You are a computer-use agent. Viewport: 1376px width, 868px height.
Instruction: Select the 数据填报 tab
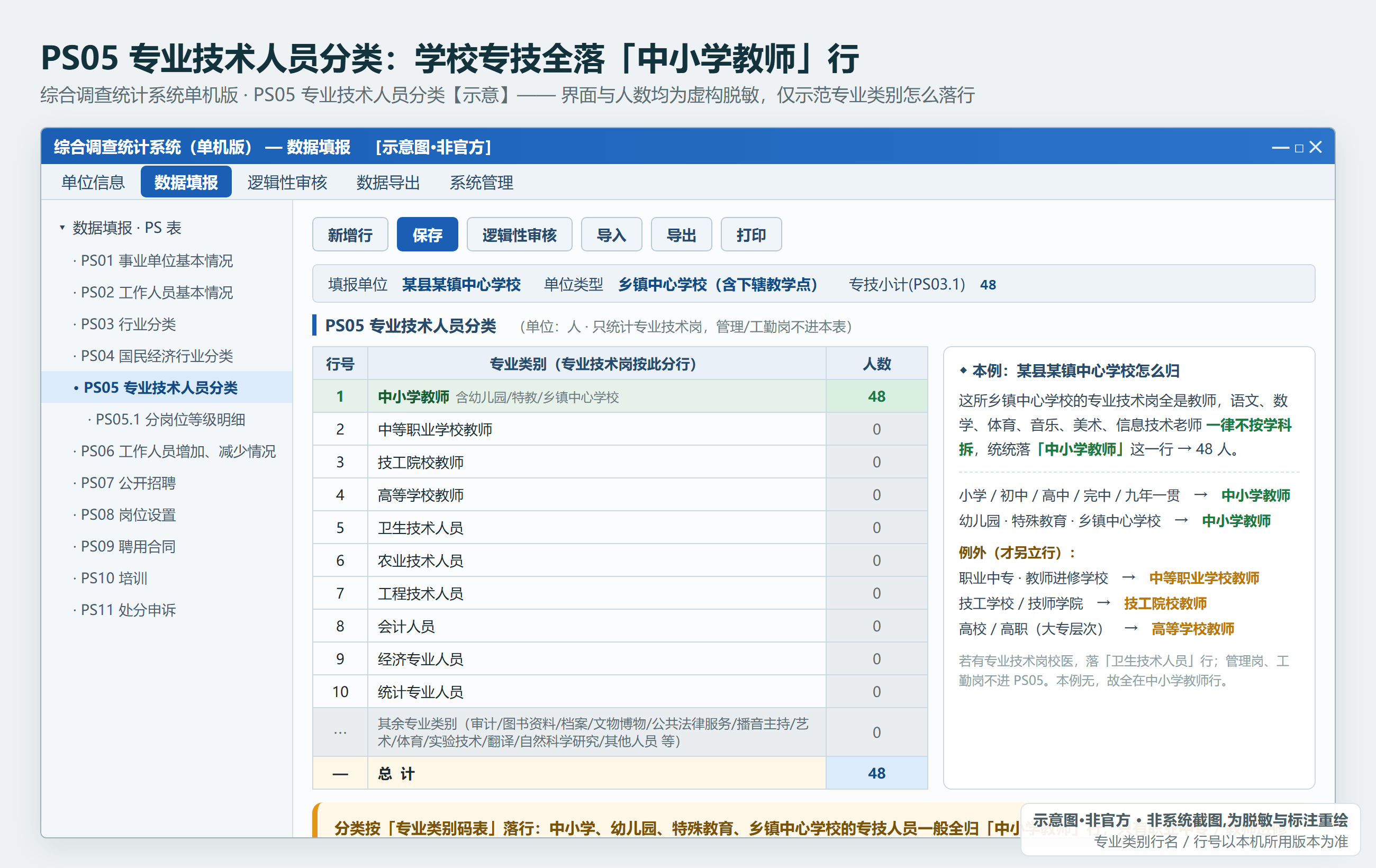point(186,182)
